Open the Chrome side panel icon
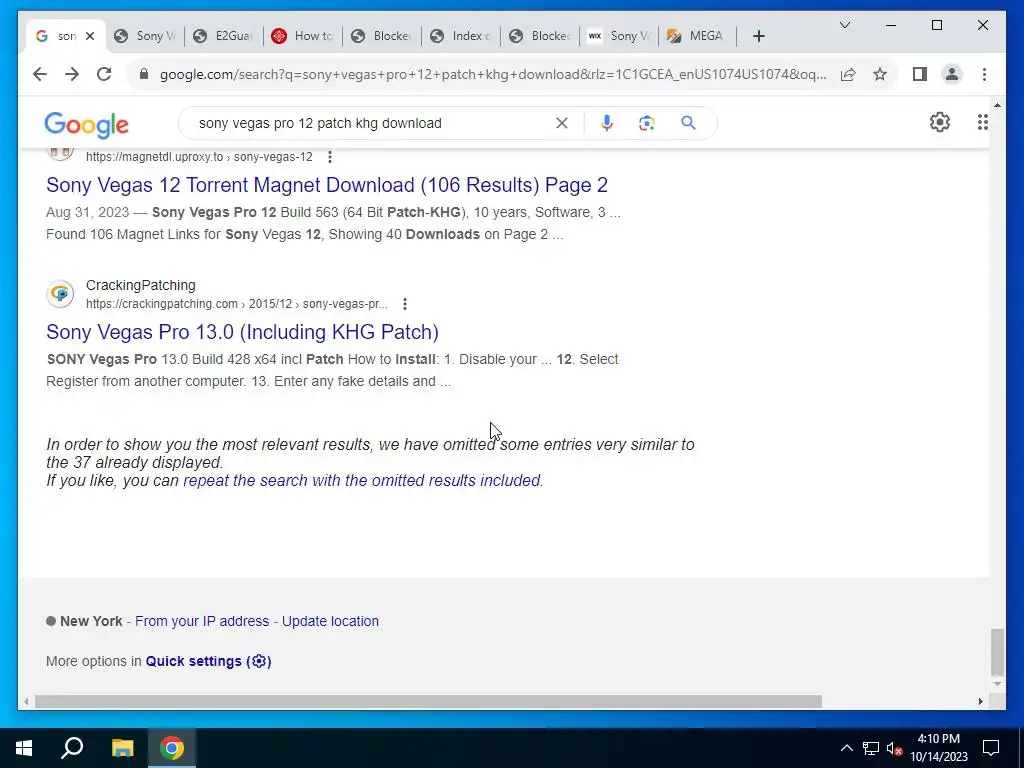Viewport: 1024px width, 768px height. tap(920, 74)
